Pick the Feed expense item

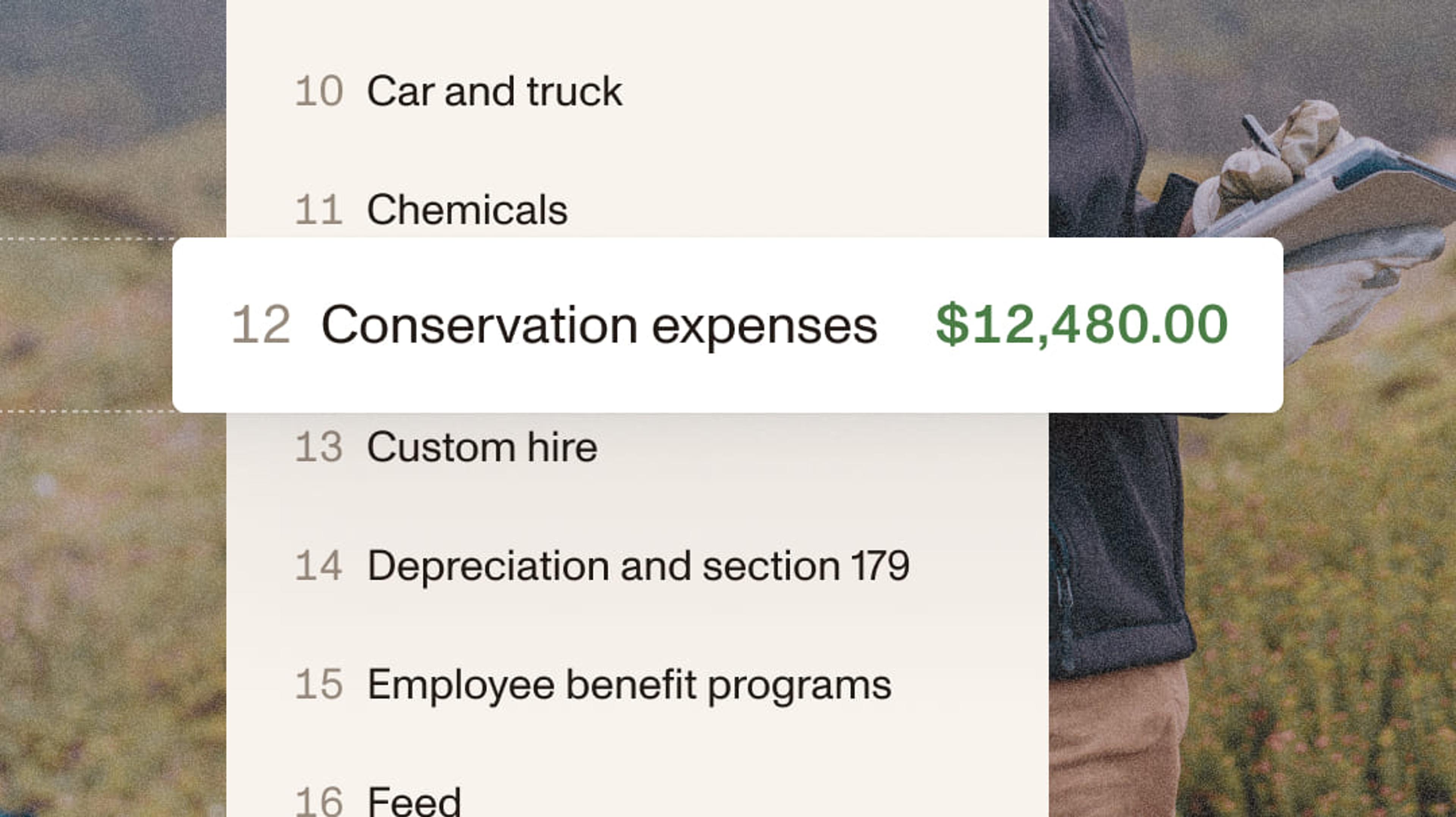(414, 801)
